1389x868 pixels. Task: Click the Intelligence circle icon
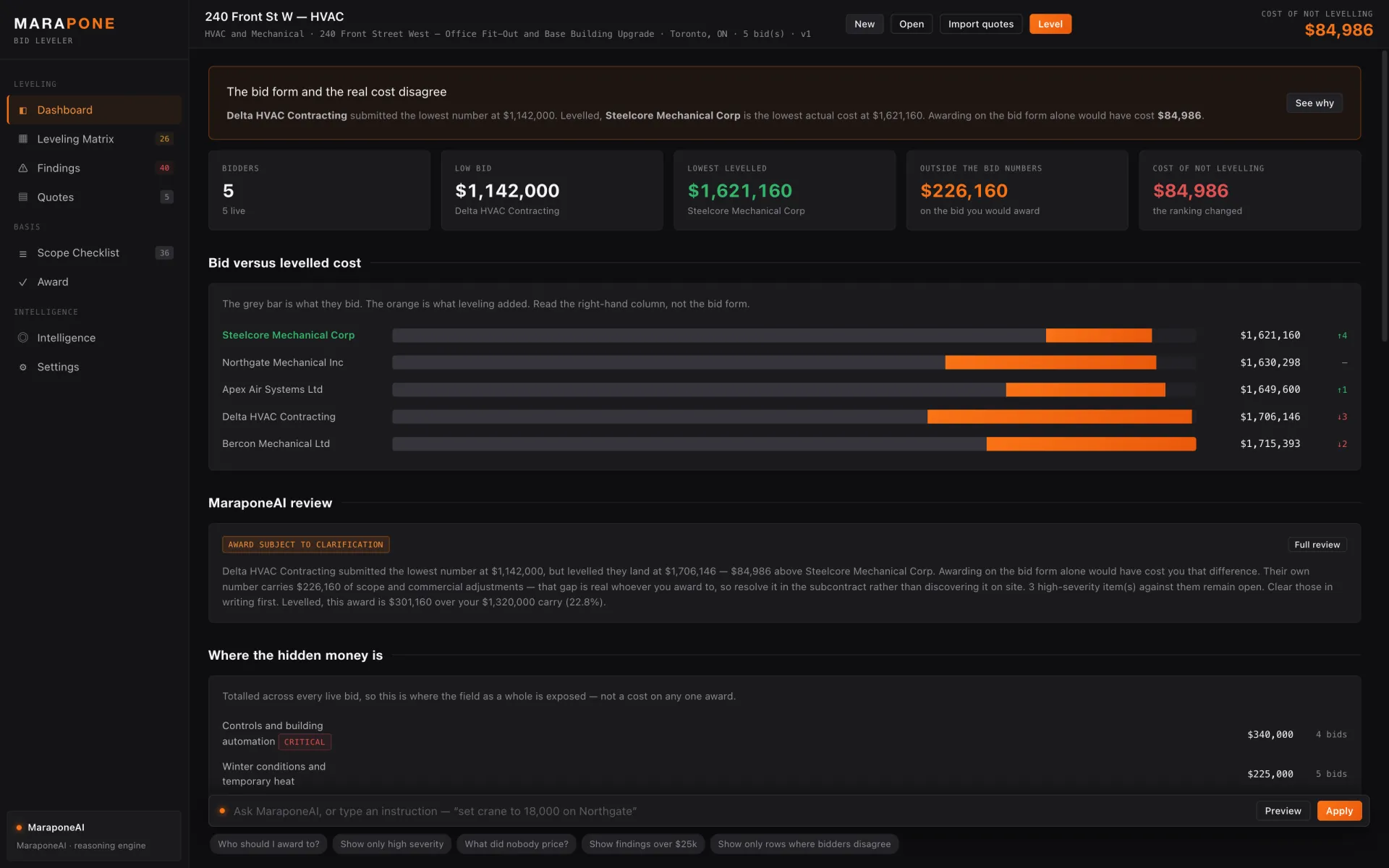[x=23, y=338]
